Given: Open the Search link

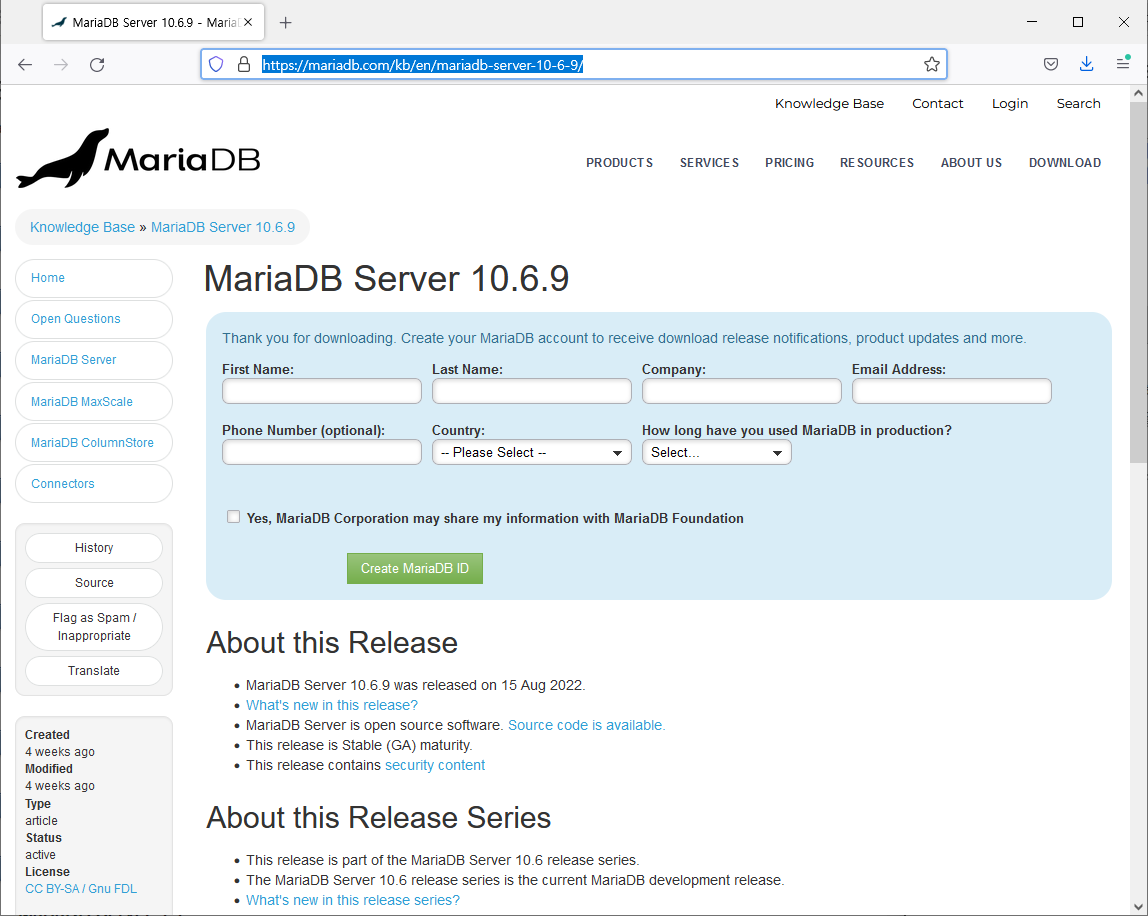Looking at the screenshot, I should point(1078,103).
